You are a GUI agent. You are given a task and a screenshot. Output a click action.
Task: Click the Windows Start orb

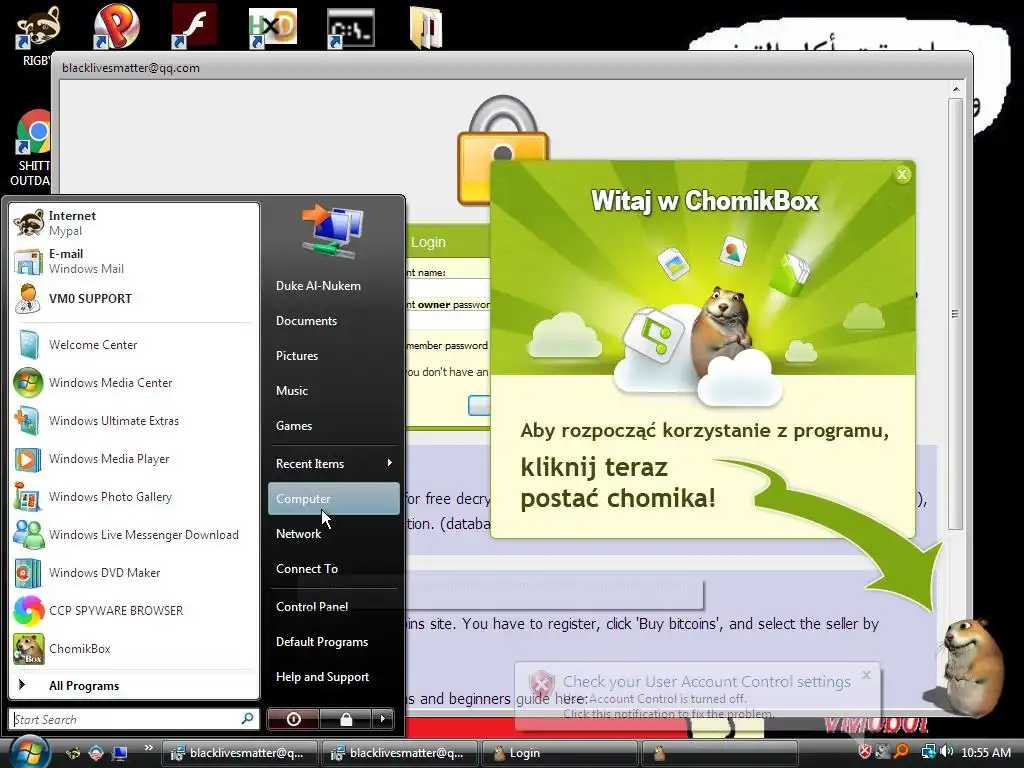29,751
